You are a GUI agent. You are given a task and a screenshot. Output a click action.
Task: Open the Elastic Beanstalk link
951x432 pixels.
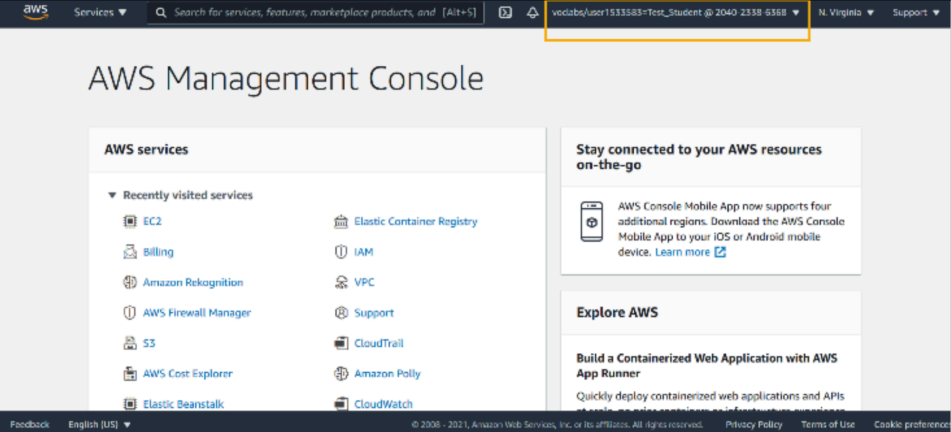pyautogui.click(x=183, y=404)
